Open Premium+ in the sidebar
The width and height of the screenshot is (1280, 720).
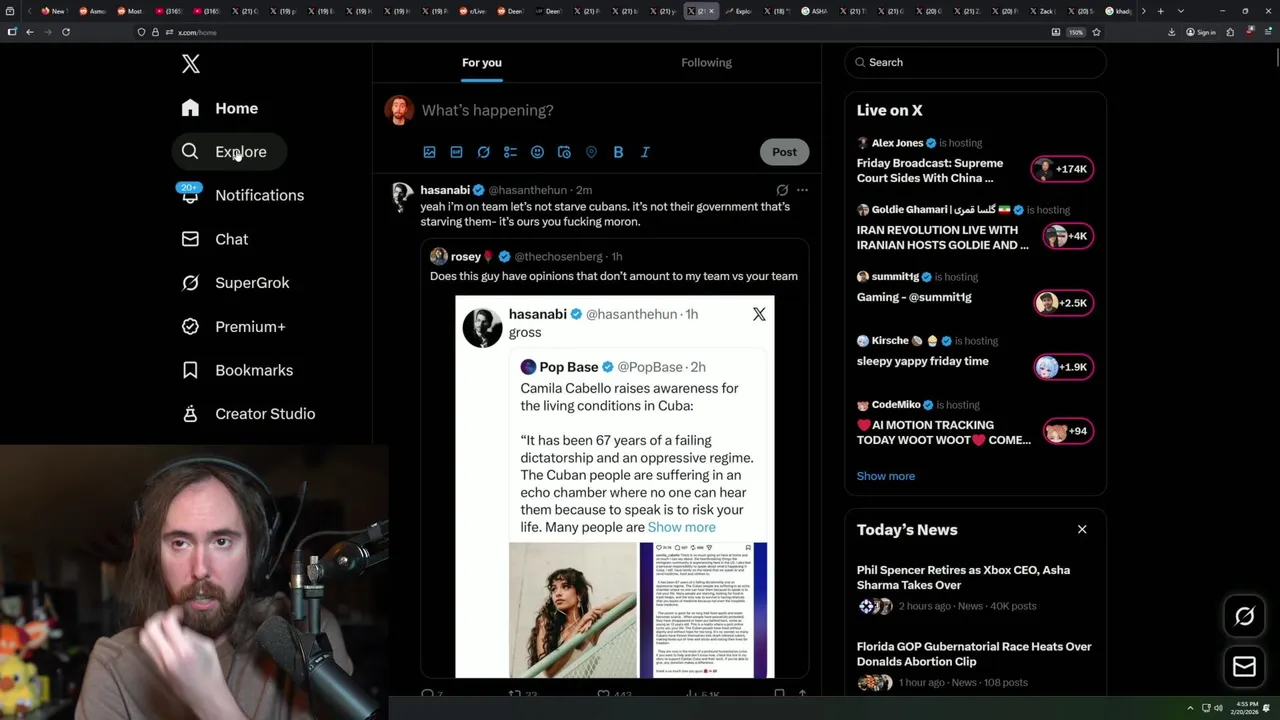click(x=234, y=327)
